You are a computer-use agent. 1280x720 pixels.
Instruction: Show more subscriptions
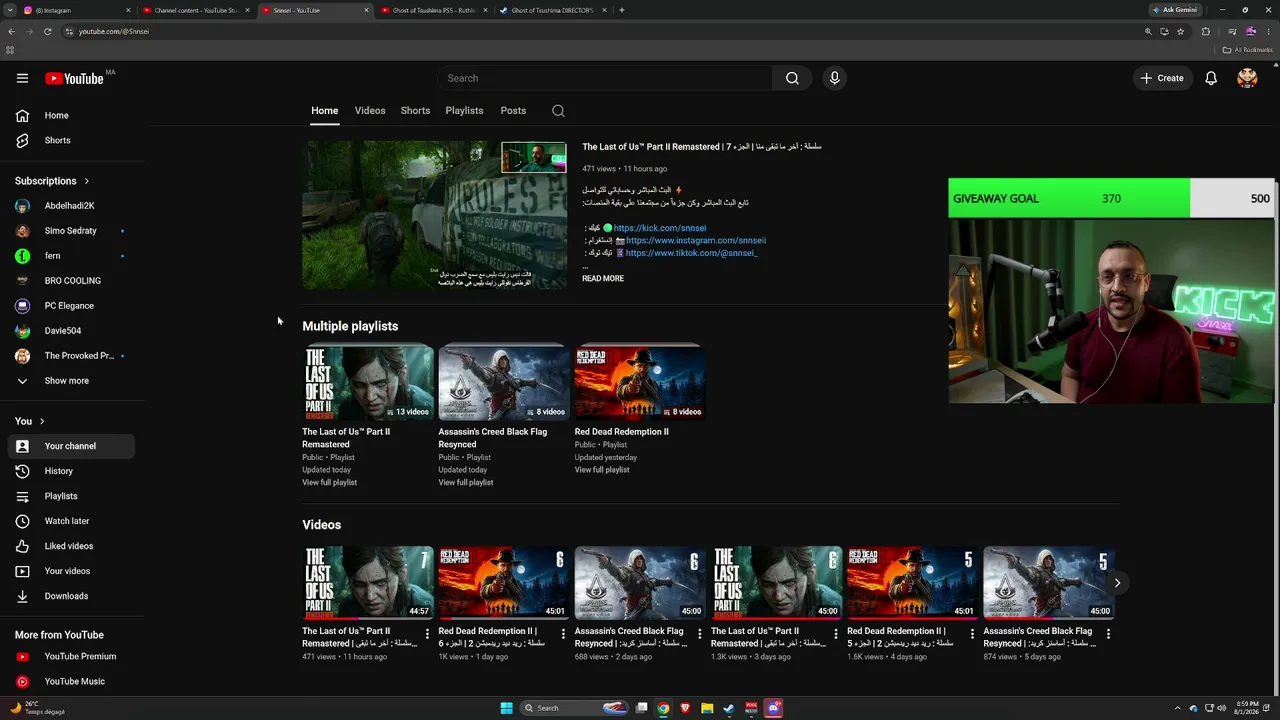(x=70, y=381)
